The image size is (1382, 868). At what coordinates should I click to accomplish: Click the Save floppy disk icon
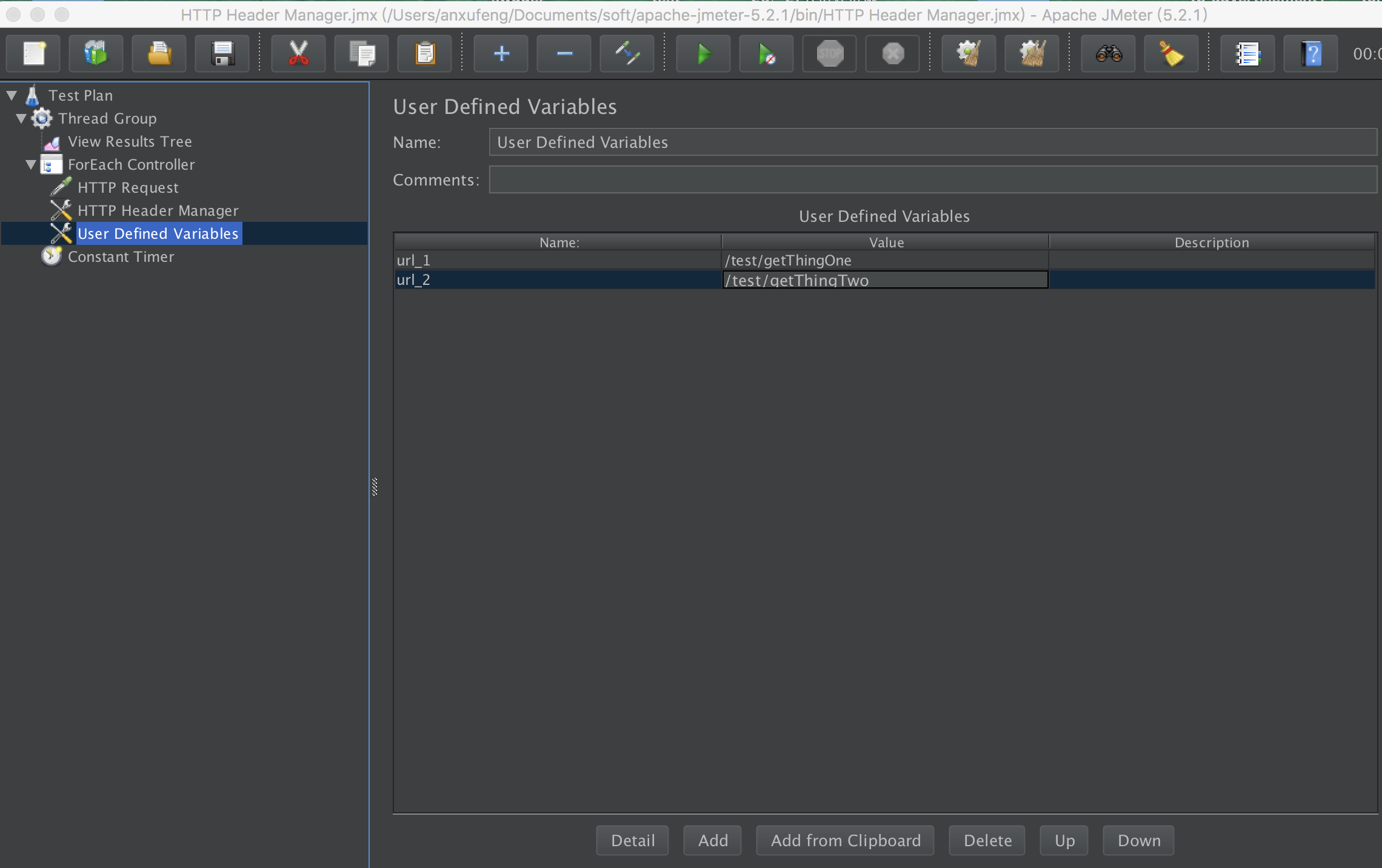point(222,54)
